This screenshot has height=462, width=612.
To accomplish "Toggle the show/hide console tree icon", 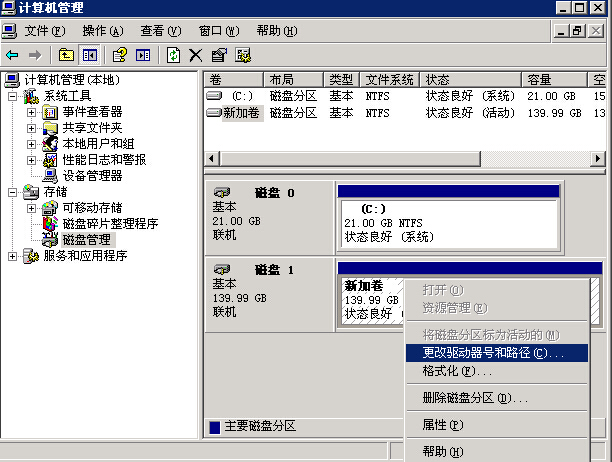I will click(90, 55).
